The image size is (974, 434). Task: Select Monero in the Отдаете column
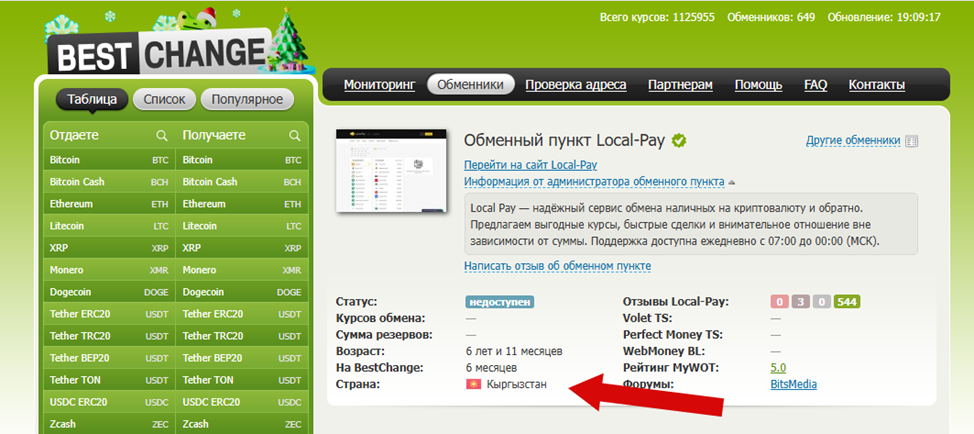click(109, 270)
